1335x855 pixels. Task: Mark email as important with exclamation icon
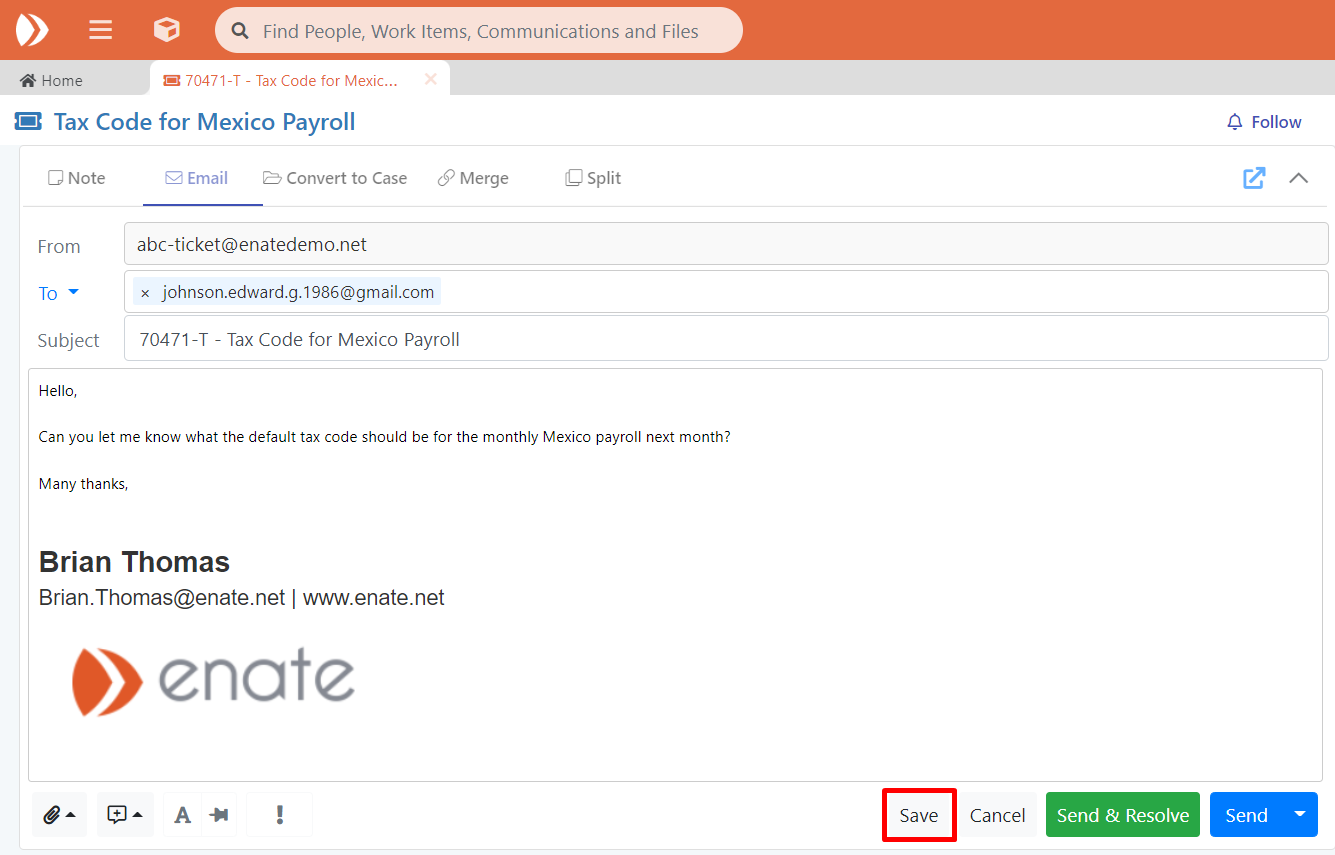click(280, 815)
